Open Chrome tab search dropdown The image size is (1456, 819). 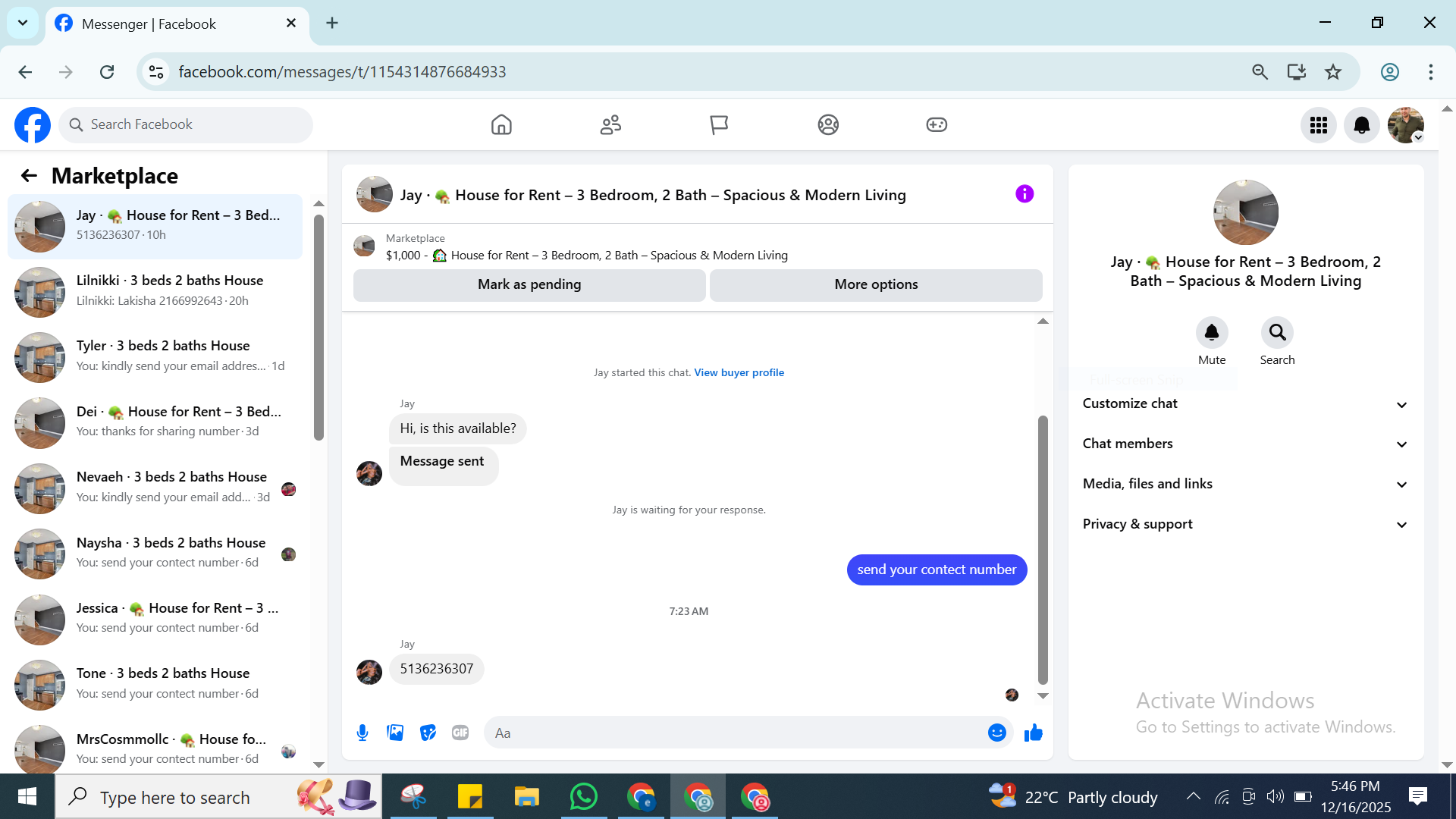coord(23,23)
